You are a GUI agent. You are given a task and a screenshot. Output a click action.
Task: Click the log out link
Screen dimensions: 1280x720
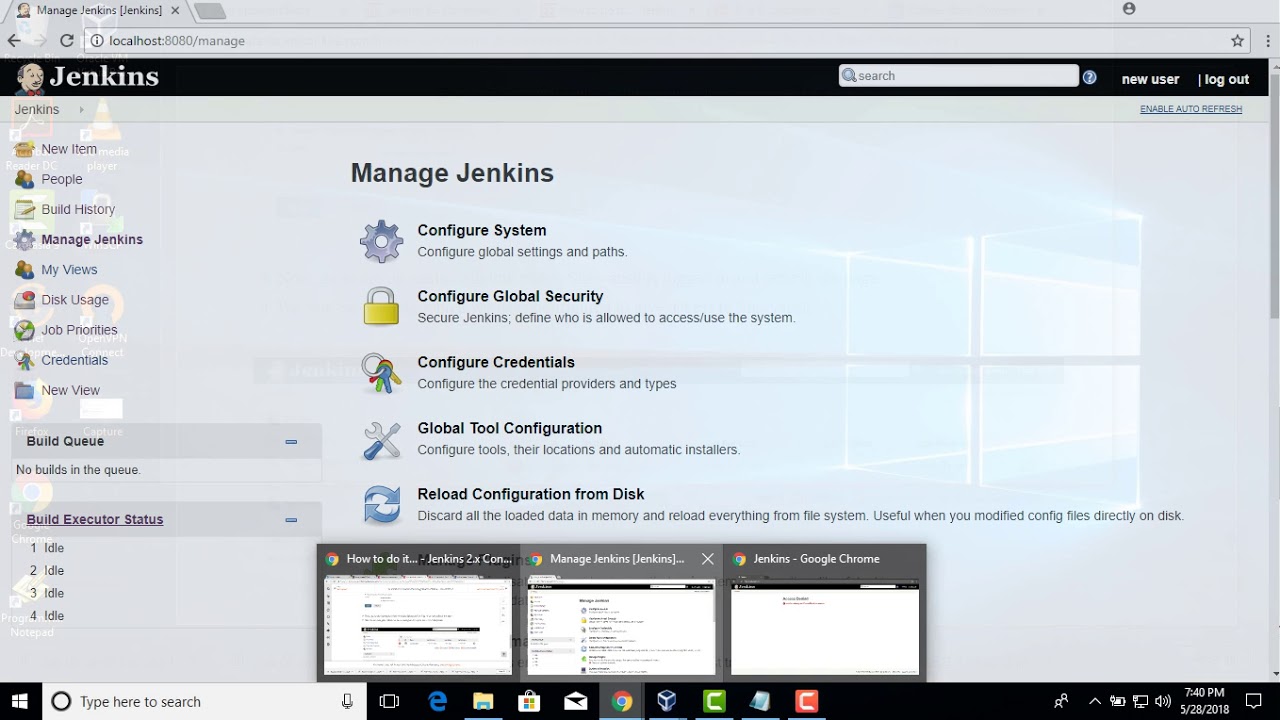pos(1227,79)
